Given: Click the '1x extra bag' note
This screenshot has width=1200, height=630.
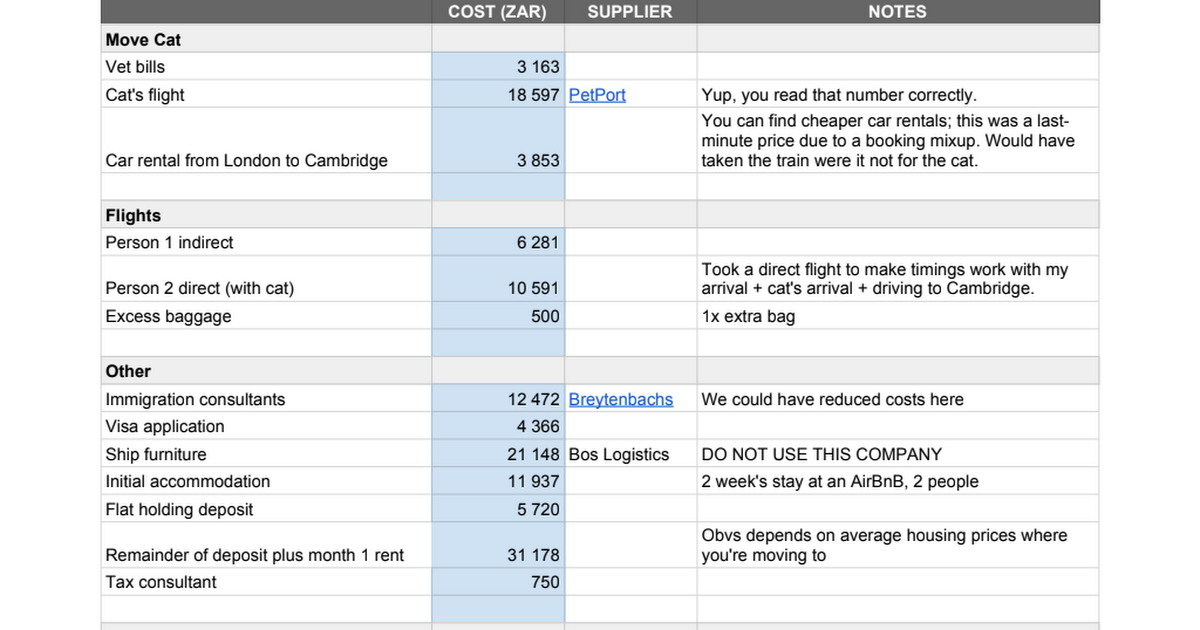Looking at the screenshot, I should click(748, 316).
